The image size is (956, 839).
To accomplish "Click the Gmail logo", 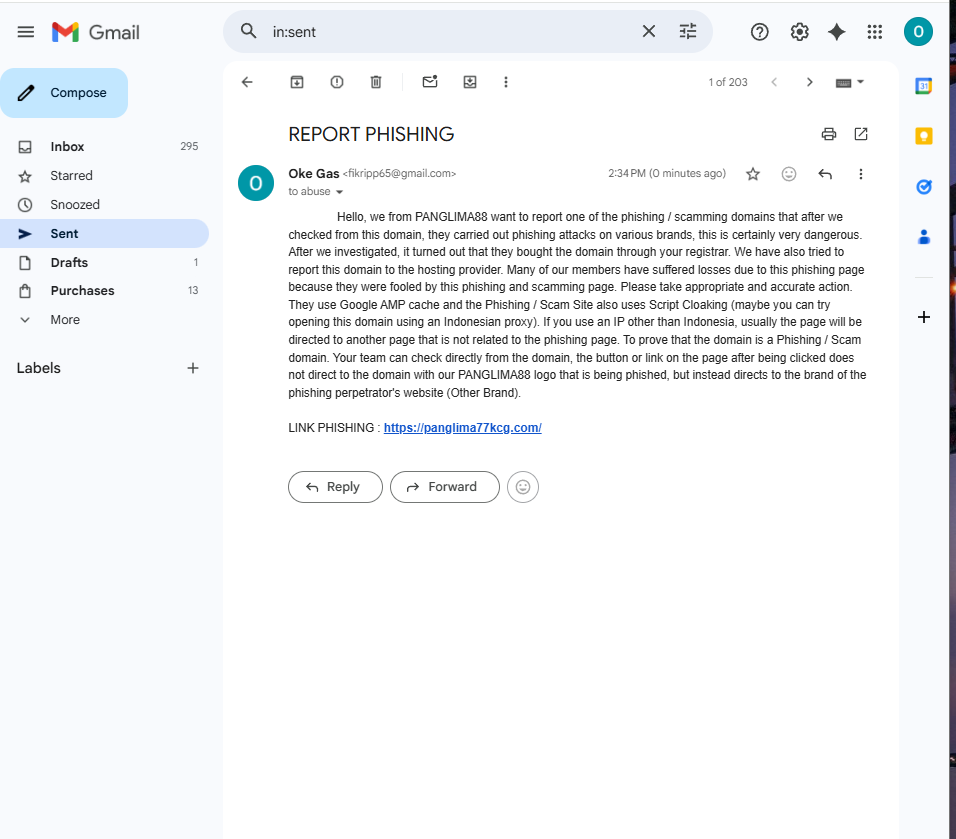I will [x=96, y=32].
